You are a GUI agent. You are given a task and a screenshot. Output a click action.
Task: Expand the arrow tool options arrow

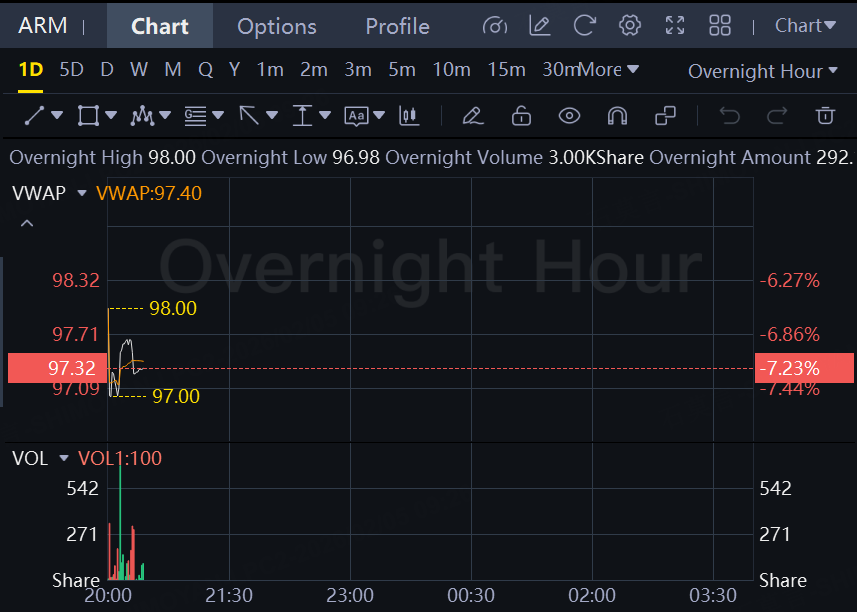pos(272,115)
